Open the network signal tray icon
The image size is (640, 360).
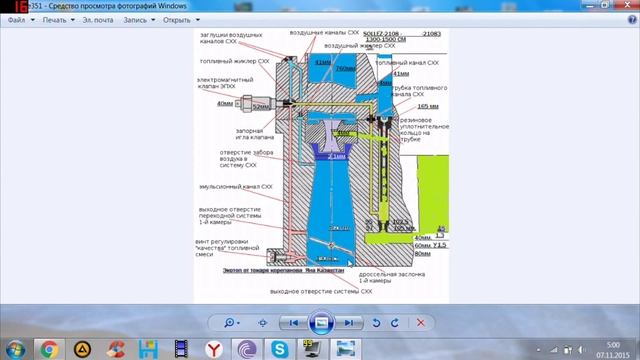(x=553, y=350)
